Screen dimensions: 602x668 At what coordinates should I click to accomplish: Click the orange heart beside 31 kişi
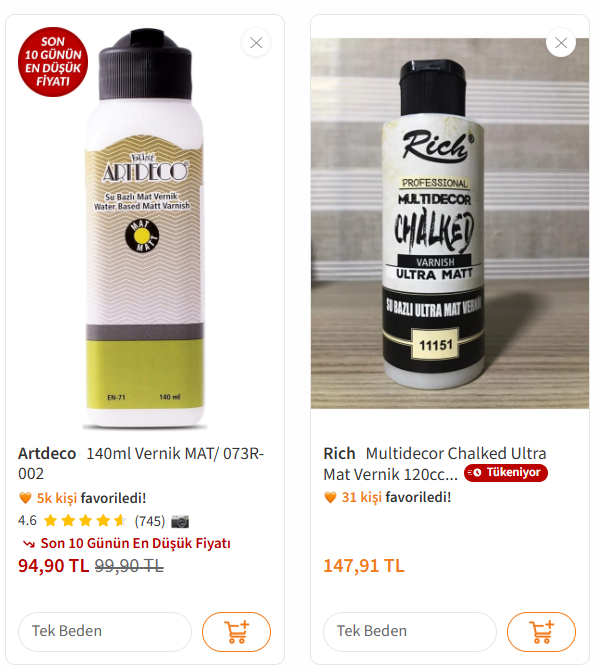[330, 497]
